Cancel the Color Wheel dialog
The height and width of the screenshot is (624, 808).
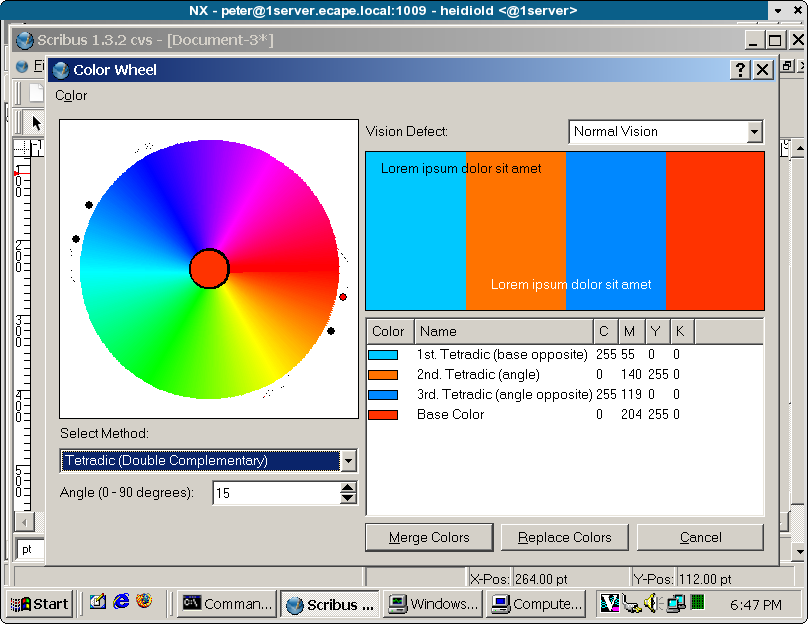click(700, 538)
